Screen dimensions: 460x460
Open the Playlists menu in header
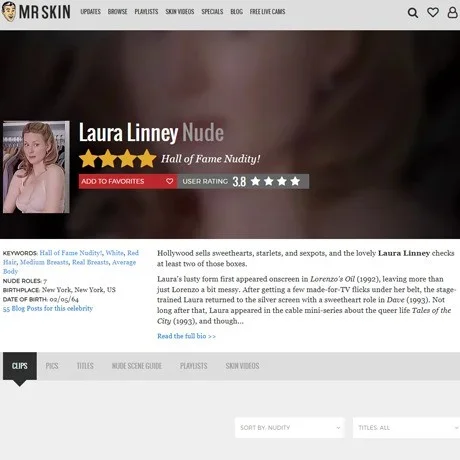pos(146,12)
